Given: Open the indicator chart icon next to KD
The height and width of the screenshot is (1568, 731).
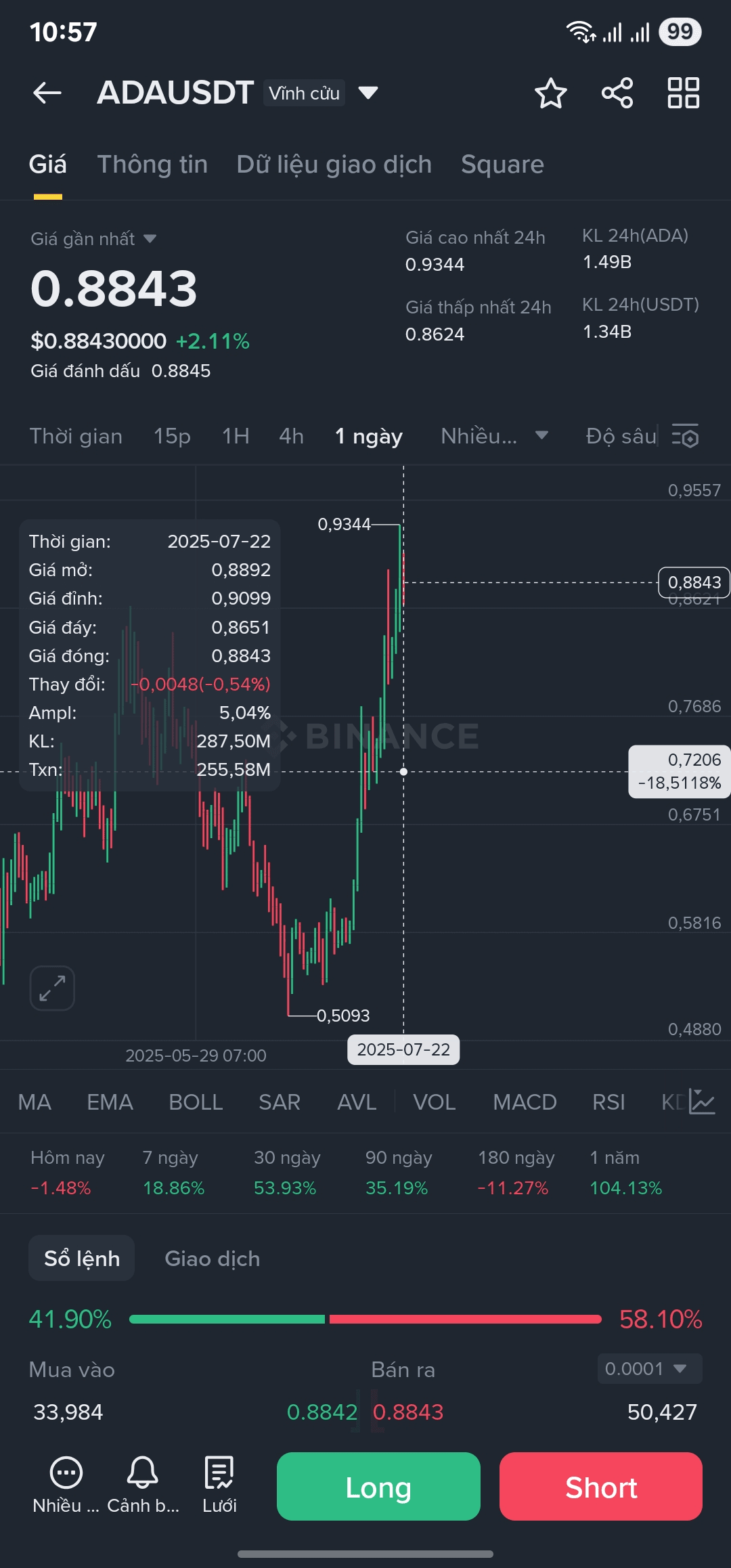Looking at the screenshot, I should pyautogui.click(x=702, y=1102).
